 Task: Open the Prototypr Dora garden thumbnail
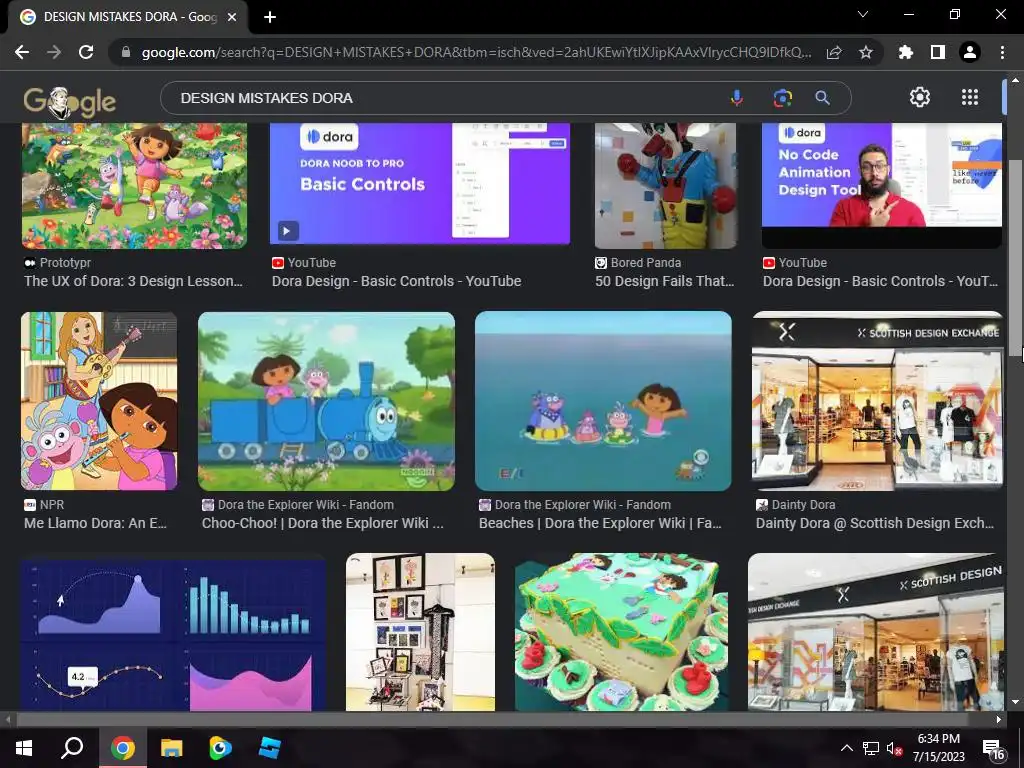coord(134,186)
